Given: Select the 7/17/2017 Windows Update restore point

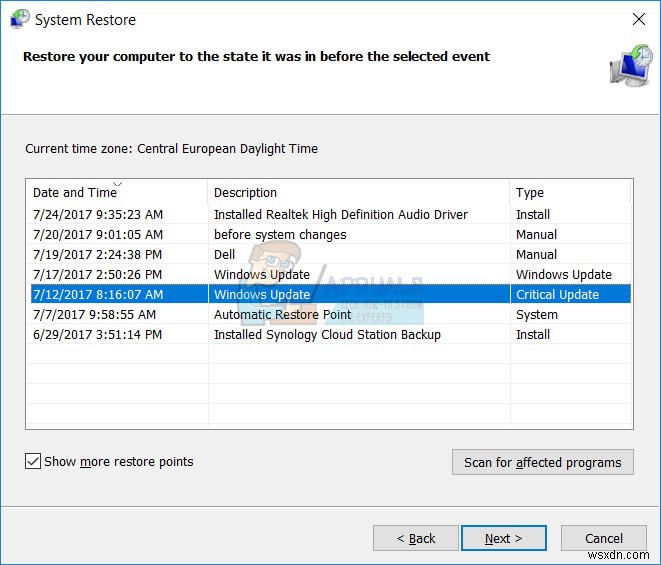Looking at the screenshot, I should (x=262, y=274).
